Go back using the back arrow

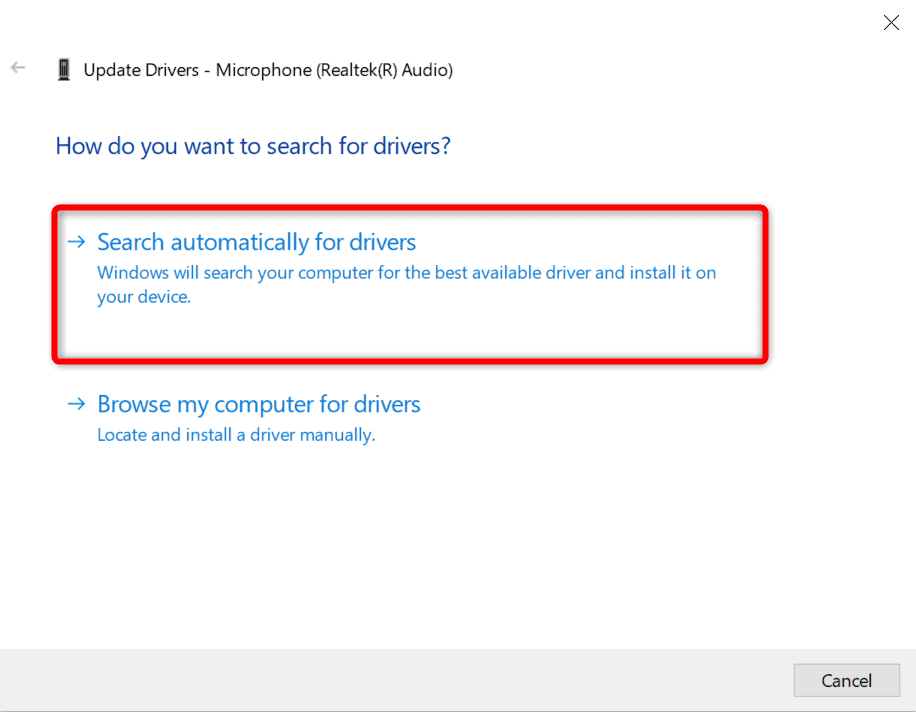click(x=18, y=68)
